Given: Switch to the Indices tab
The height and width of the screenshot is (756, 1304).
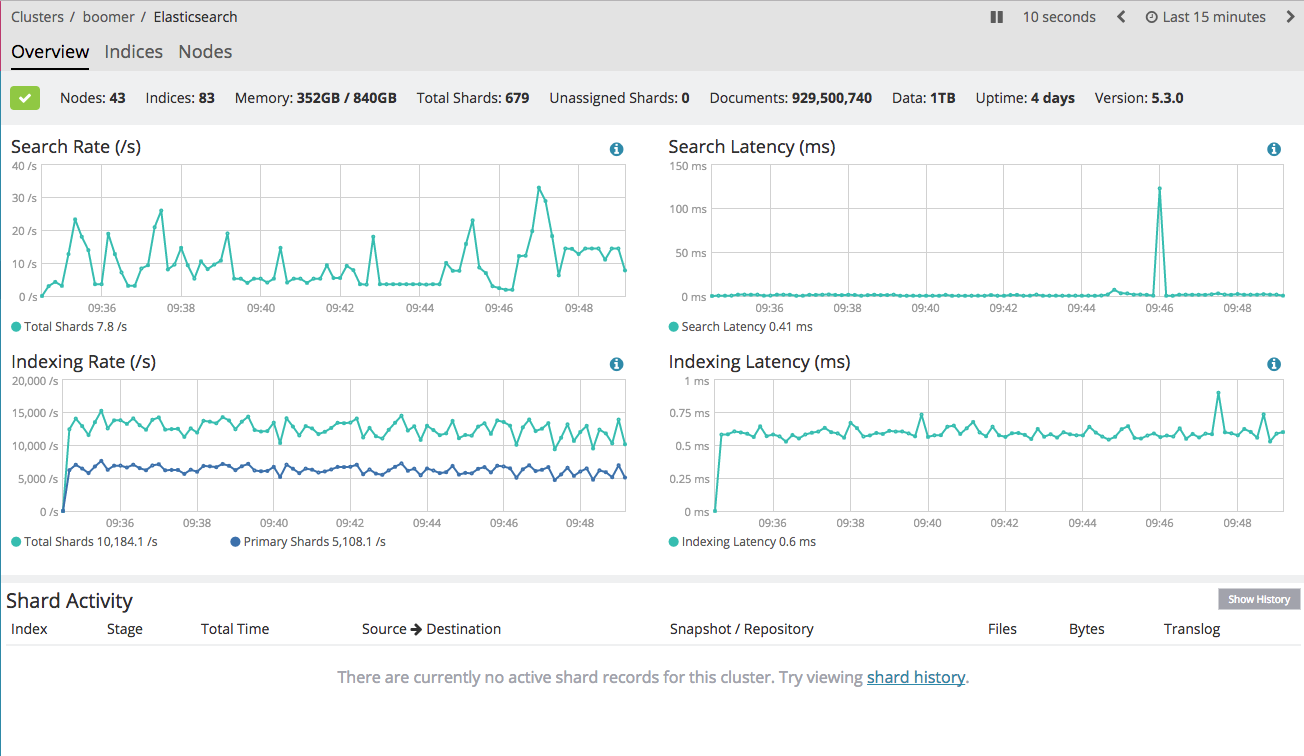Looking at the screenshot, I should [134, 52].
